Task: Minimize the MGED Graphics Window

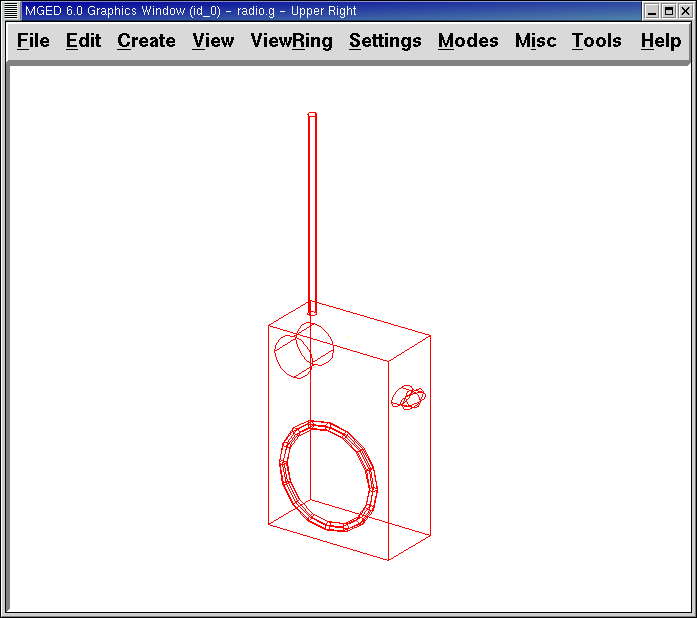Action: [x=651, y=11]
